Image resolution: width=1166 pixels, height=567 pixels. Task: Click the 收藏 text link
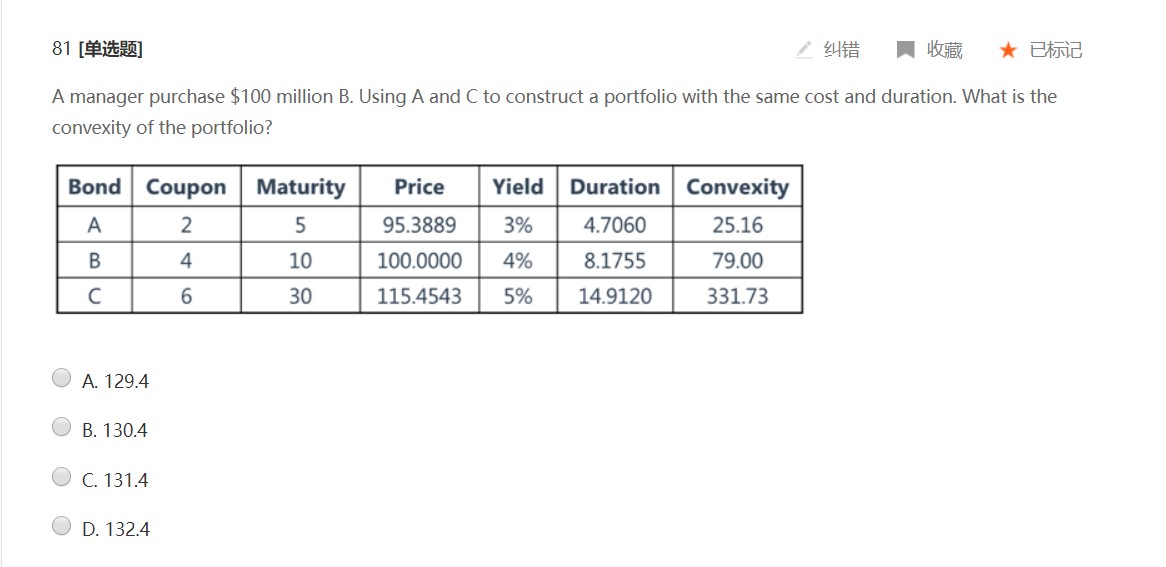[x=944, y=49]
